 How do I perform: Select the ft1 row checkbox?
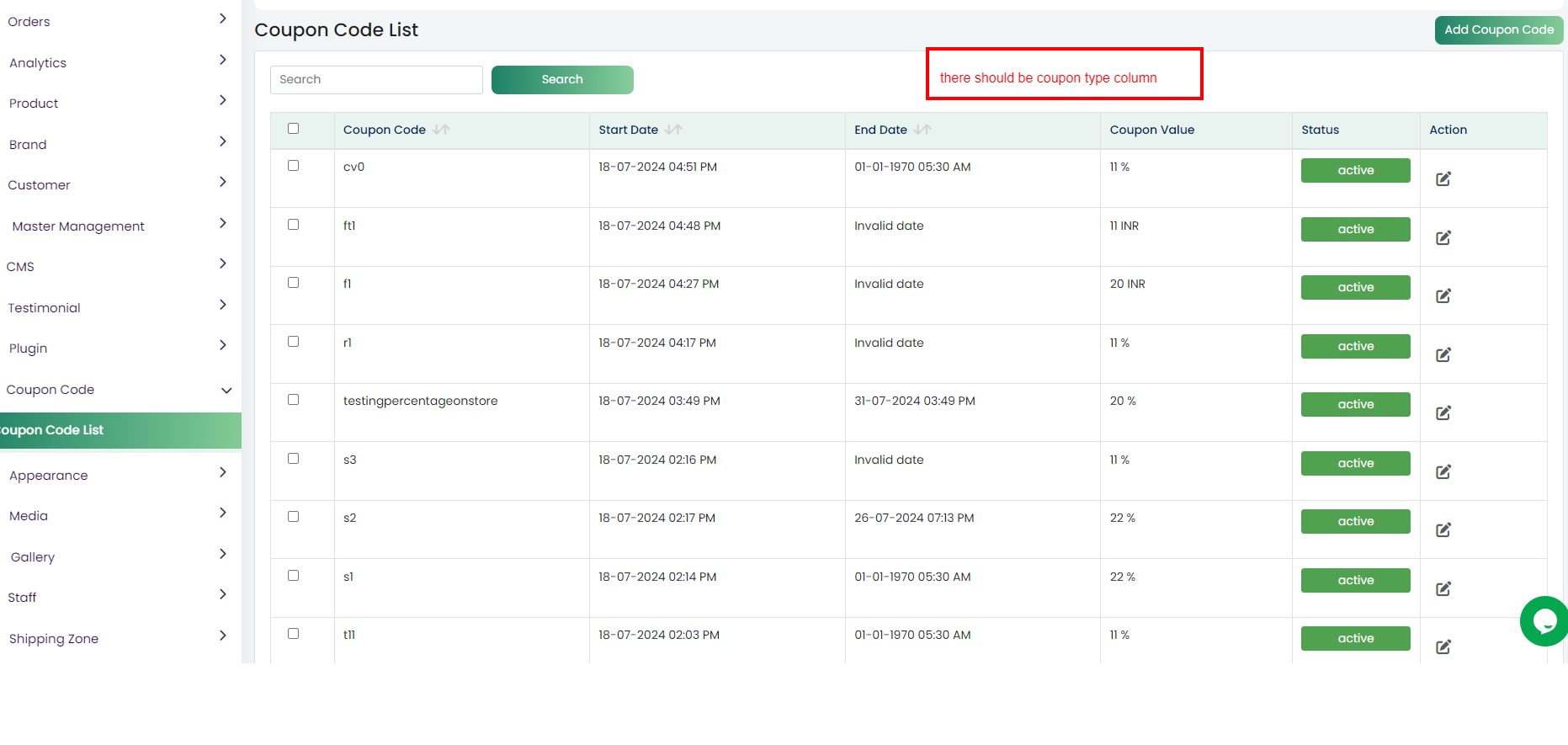[x=293, y=225]
